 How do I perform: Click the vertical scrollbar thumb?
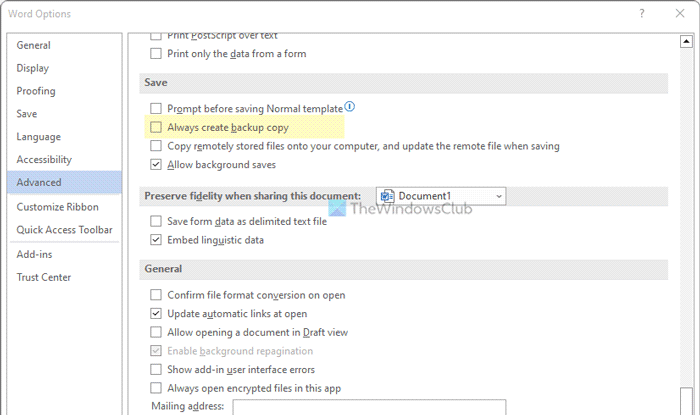pos(686,402)
